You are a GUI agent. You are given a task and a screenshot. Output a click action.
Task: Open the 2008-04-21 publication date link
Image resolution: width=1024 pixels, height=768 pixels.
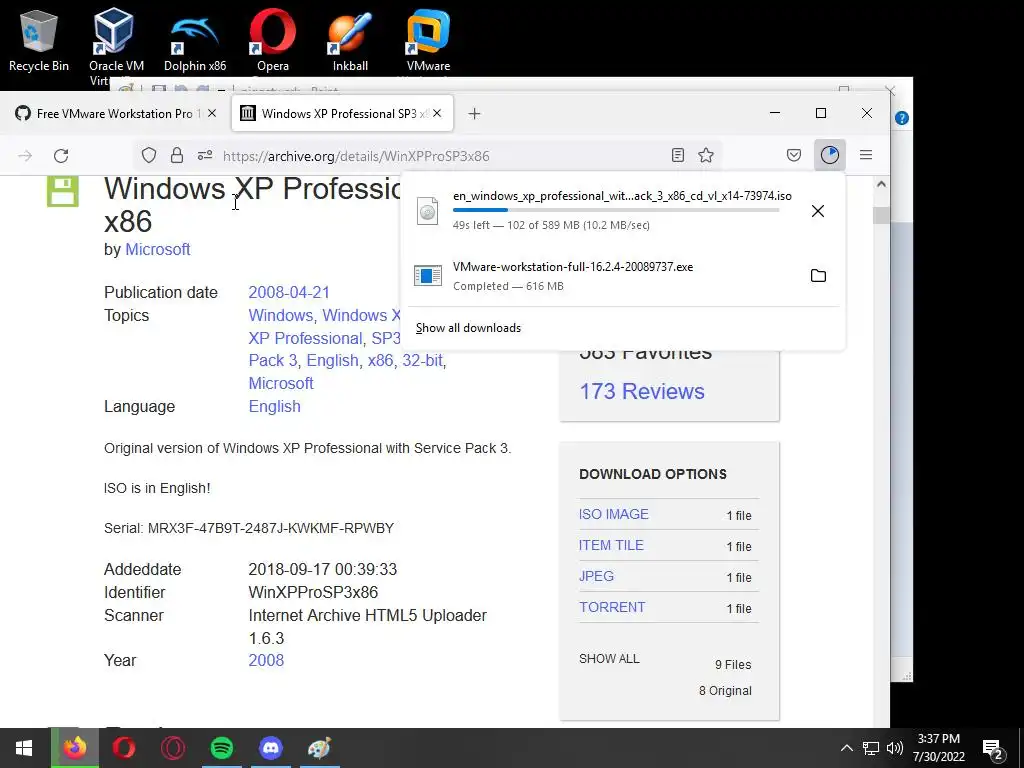(289, 293)
